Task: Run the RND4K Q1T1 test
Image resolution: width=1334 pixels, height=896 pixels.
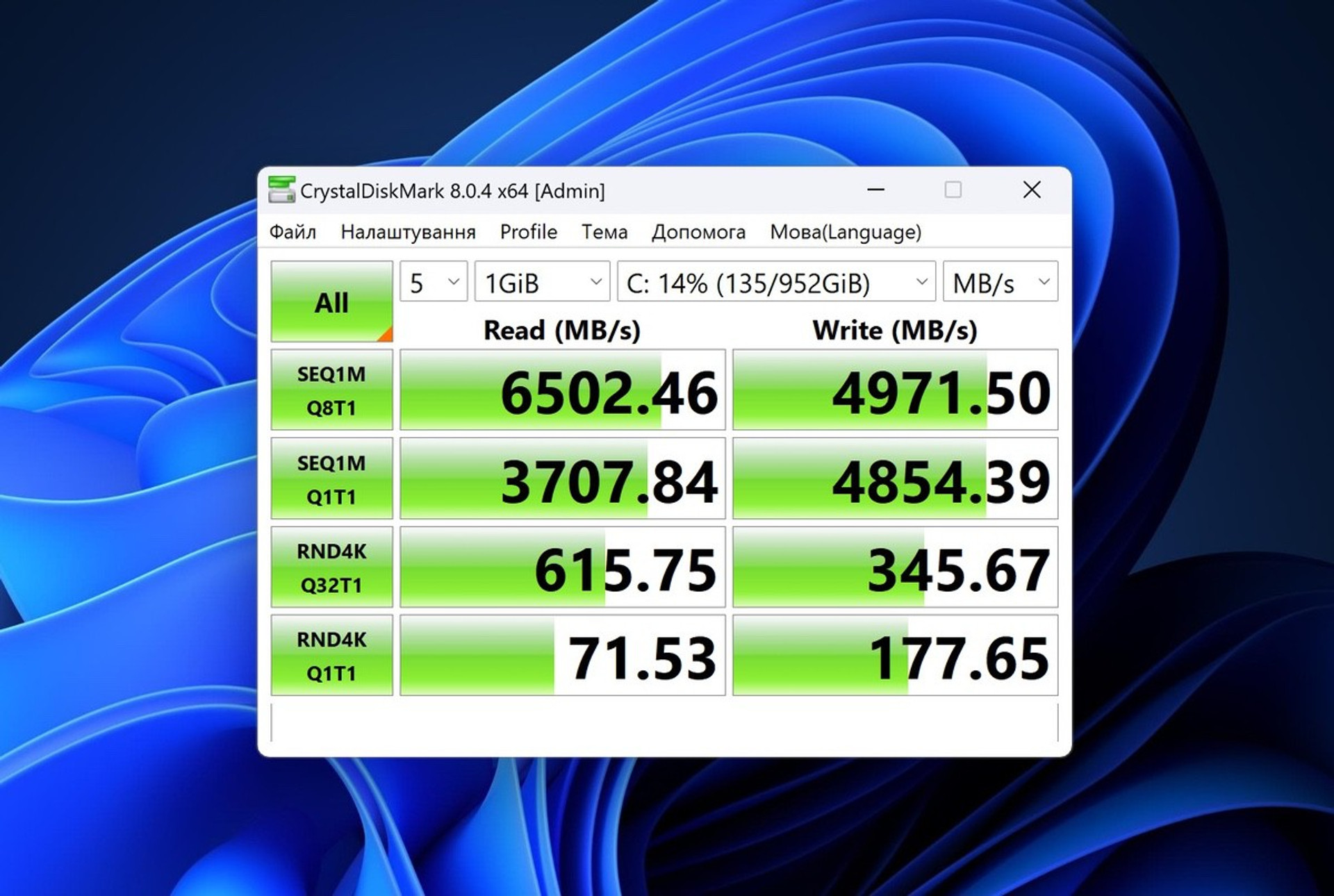Action: (331, 655)
